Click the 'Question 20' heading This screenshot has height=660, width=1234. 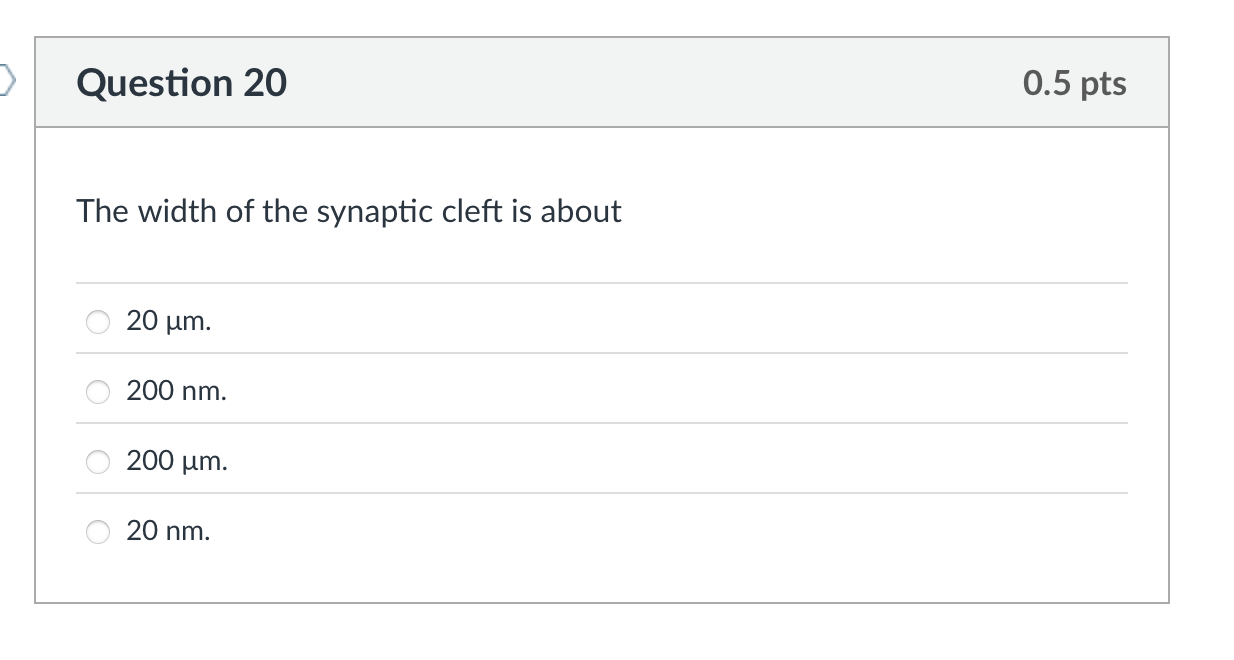[x=182, y=83]
